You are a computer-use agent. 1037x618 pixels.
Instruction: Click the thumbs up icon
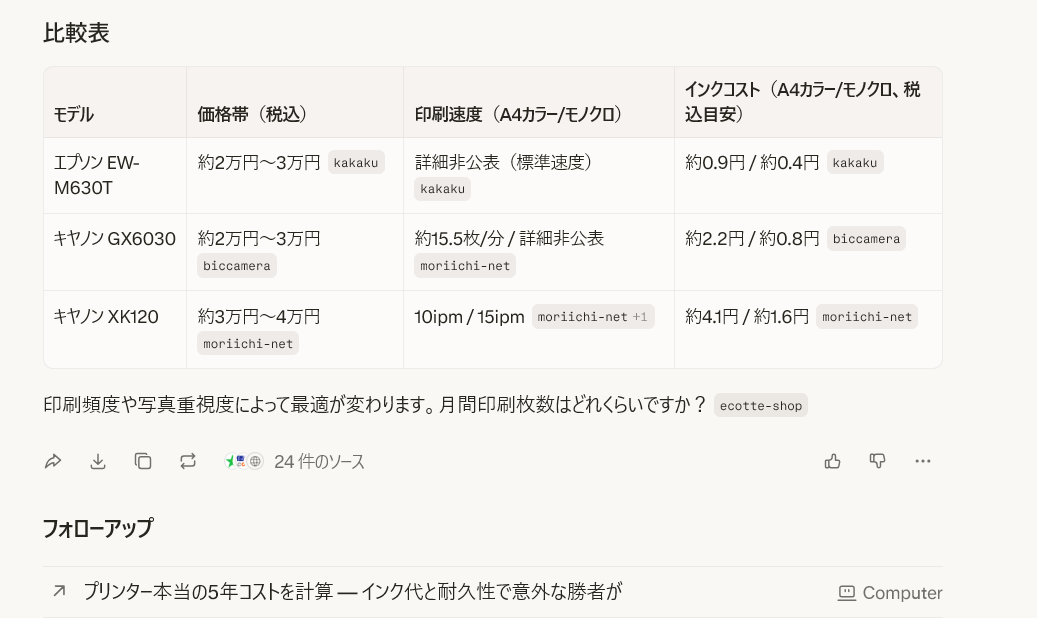point(832,461)
